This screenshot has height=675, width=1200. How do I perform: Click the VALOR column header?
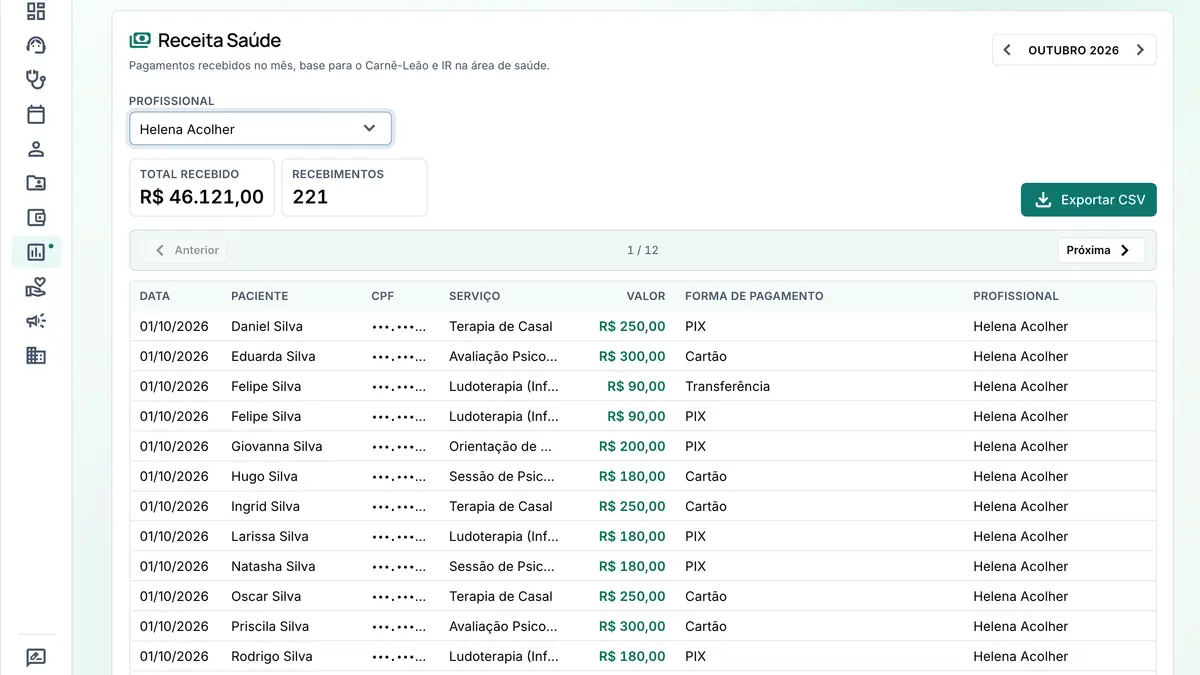[646, 296]
